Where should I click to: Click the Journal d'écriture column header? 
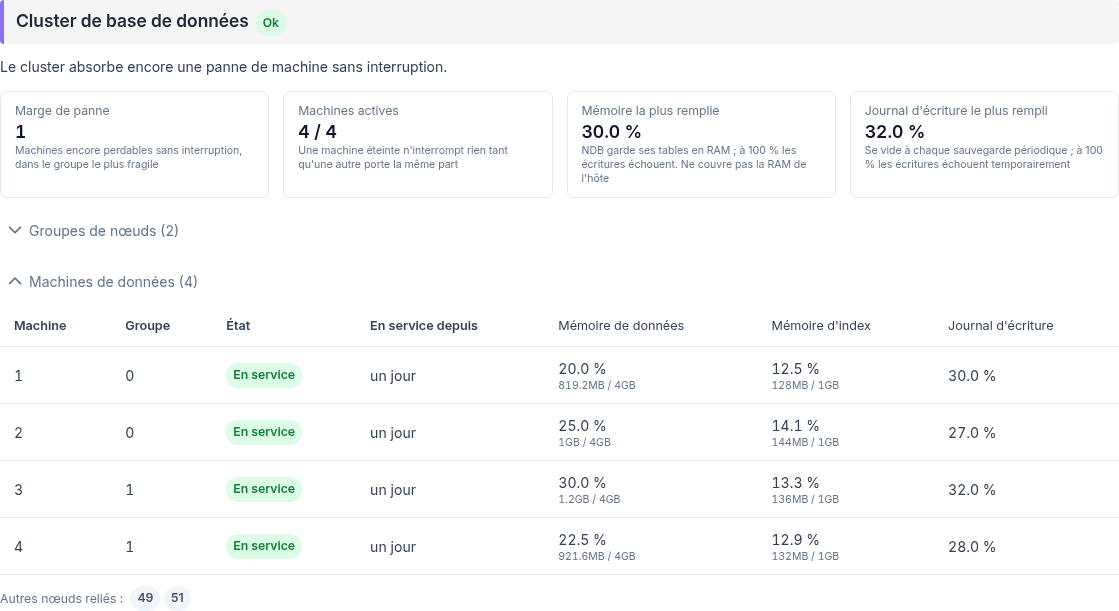point(1001,325)
